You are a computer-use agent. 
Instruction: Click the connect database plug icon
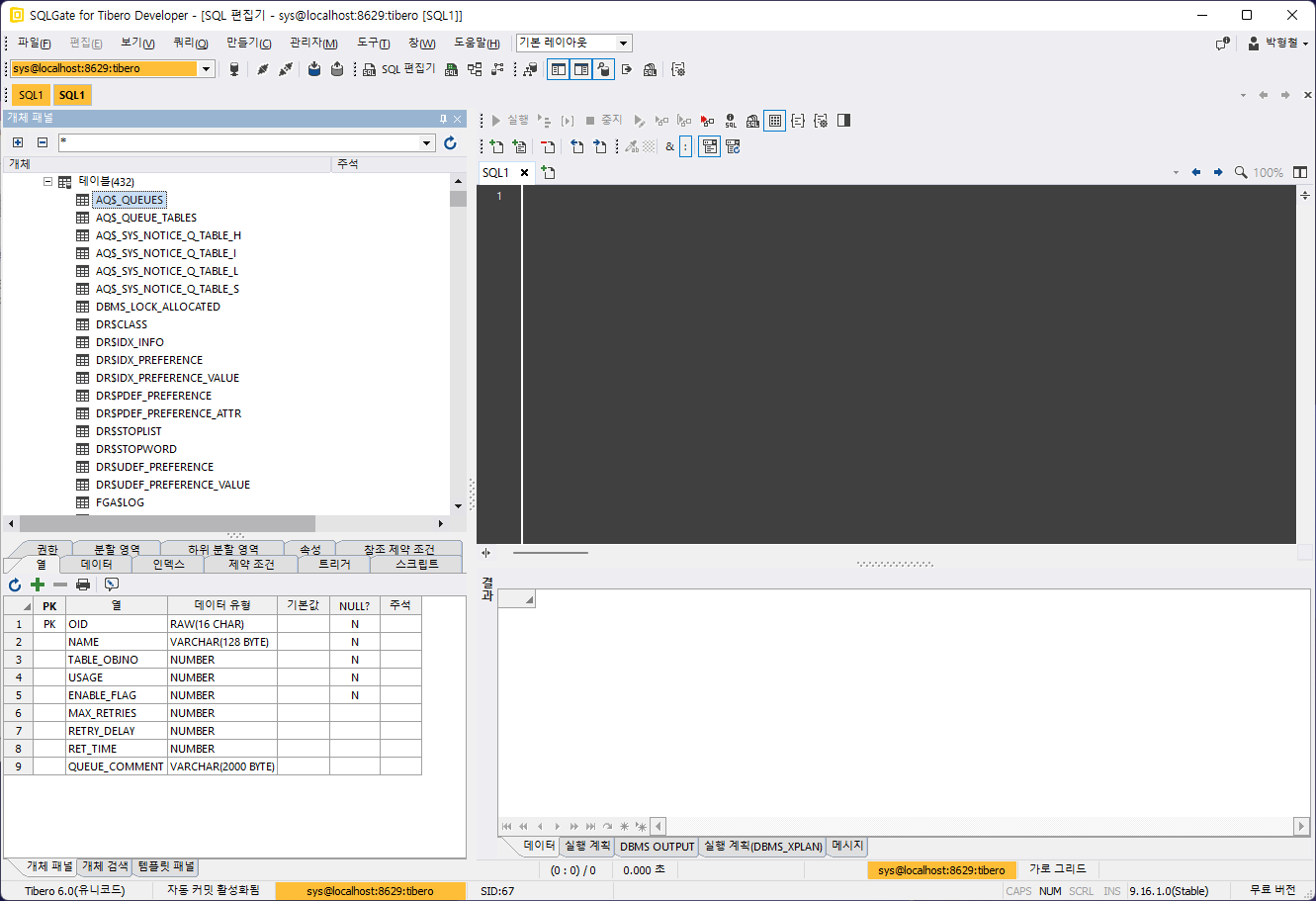(263, 69)
